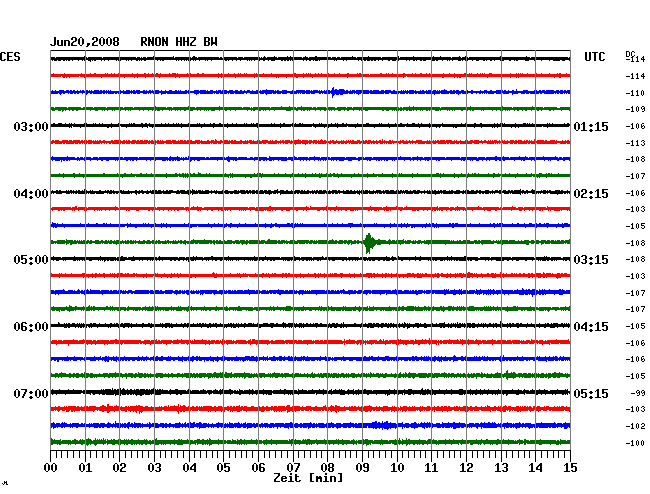Select minute 12 on the time axis
Image resolution: width=650 pixels, height=494 pixels.
point(466,467)
